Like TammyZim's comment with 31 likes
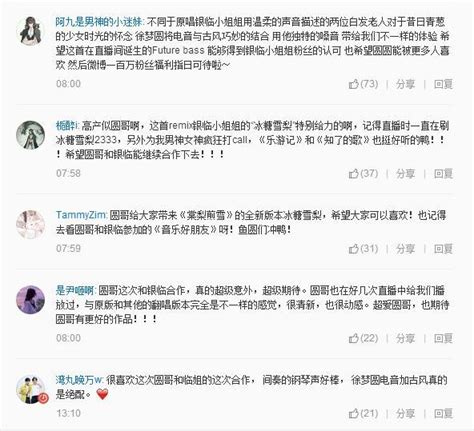The image size is (474, 431). [363, 249]
